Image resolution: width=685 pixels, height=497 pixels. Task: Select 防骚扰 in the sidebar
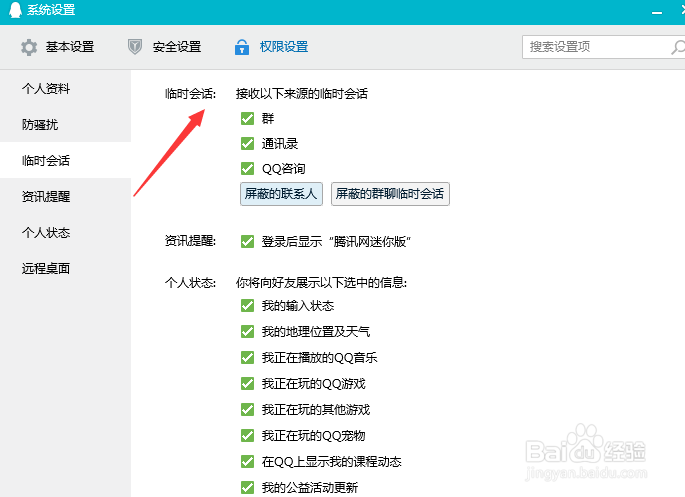coord(40,124)
